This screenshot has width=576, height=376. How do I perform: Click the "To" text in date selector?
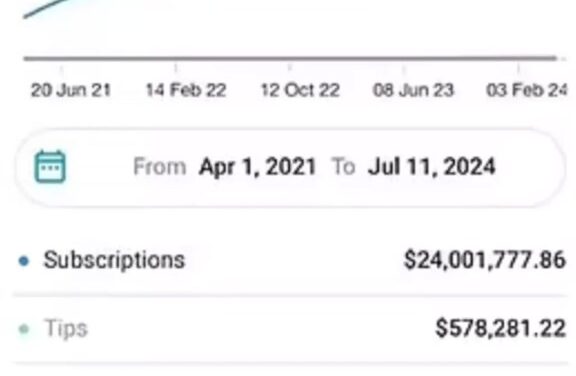coord(343,167)
